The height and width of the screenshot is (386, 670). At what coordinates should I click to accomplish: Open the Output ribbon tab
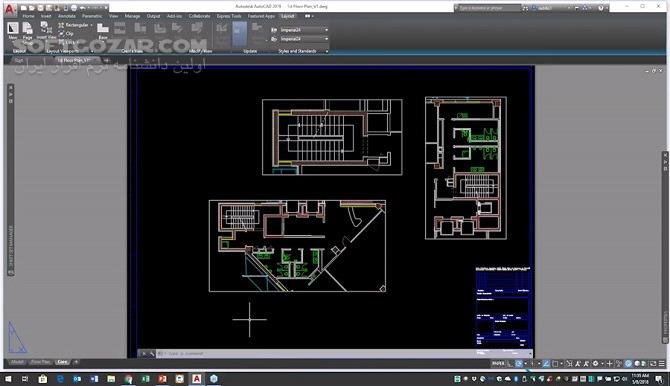coord(153,16)
